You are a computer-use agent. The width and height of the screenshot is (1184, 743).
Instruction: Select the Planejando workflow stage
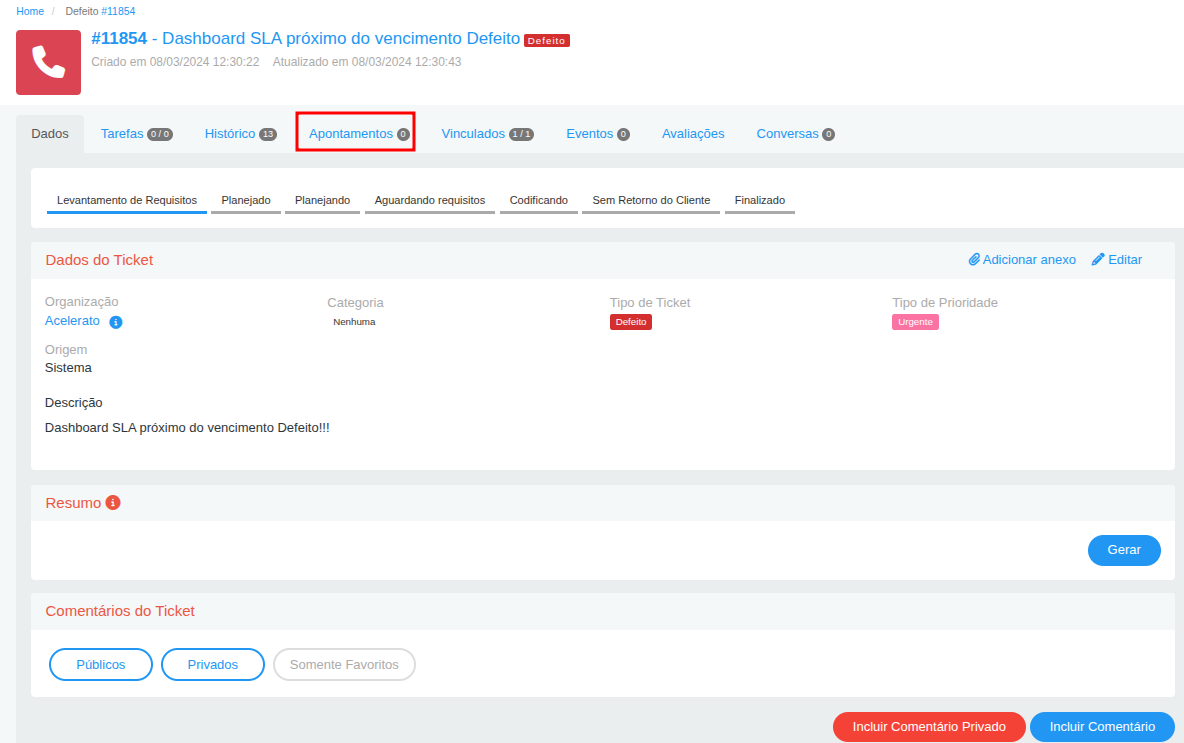[x=322, y=201]
